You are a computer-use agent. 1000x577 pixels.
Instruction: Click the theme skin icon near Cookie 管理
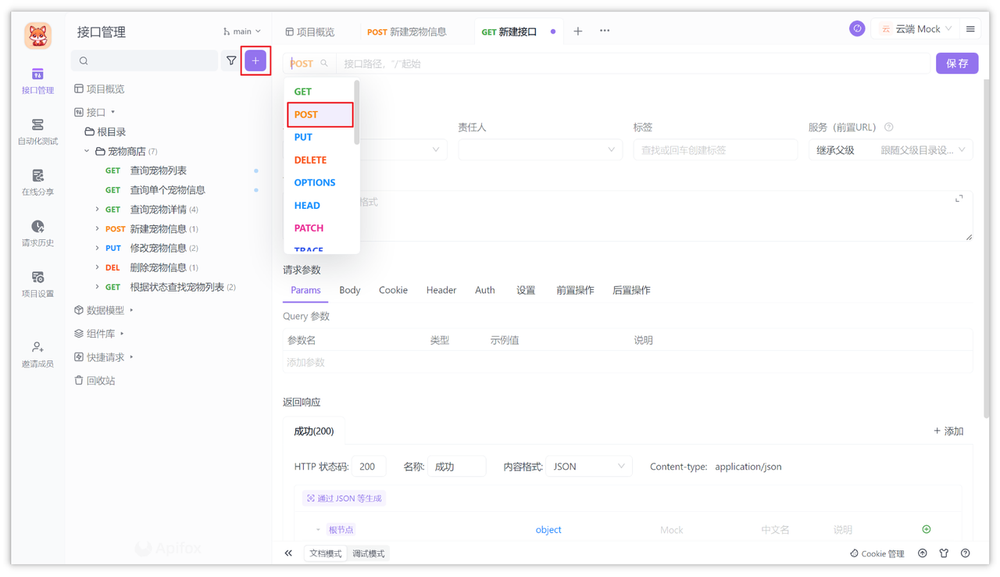pyautogui.click(x=943, y=553)
